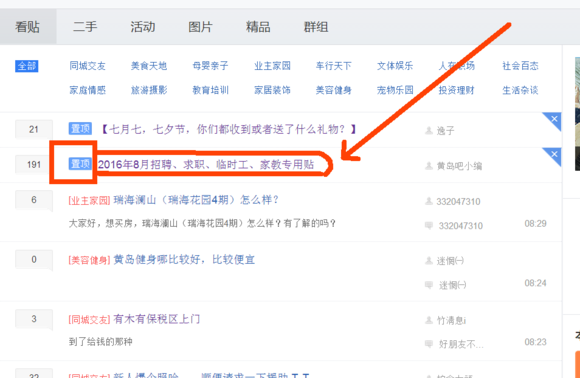Click the 置顶 badge on 七夕节 post
The image size is (580, 378).
[x=80, y=129]
